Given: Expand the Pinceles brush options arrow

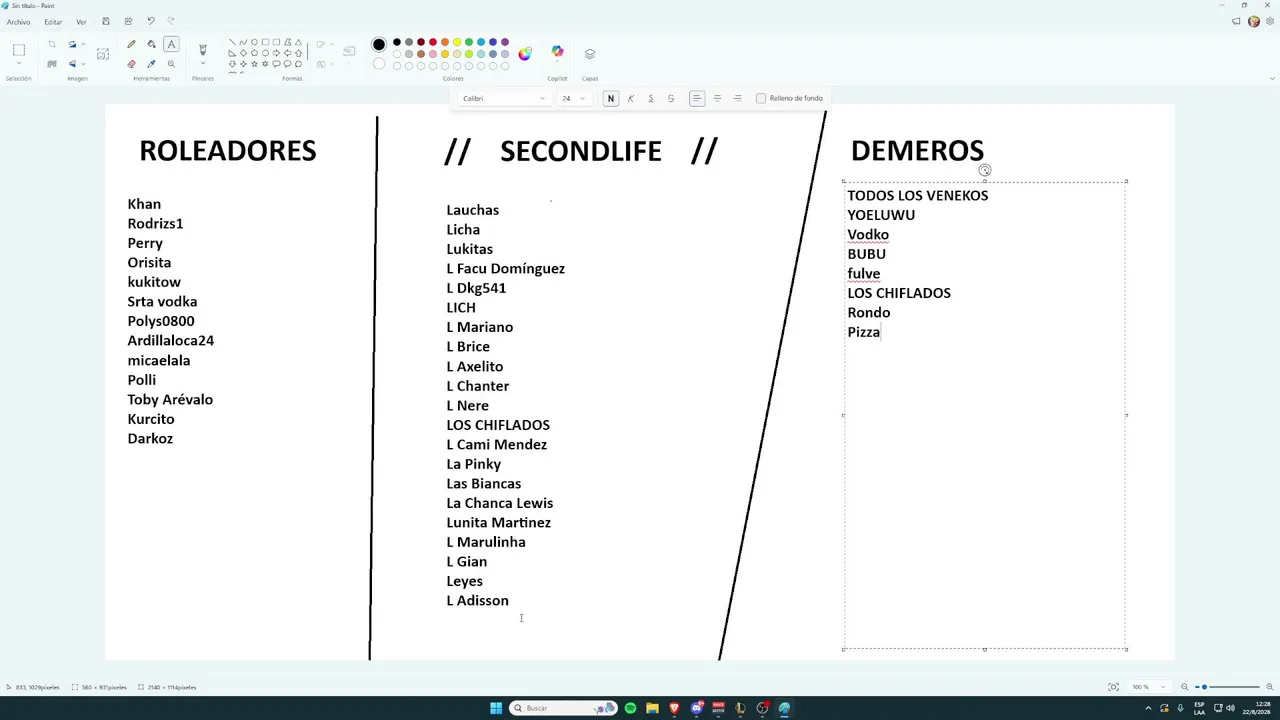Looking at the screenshot, I should point(203,65).
